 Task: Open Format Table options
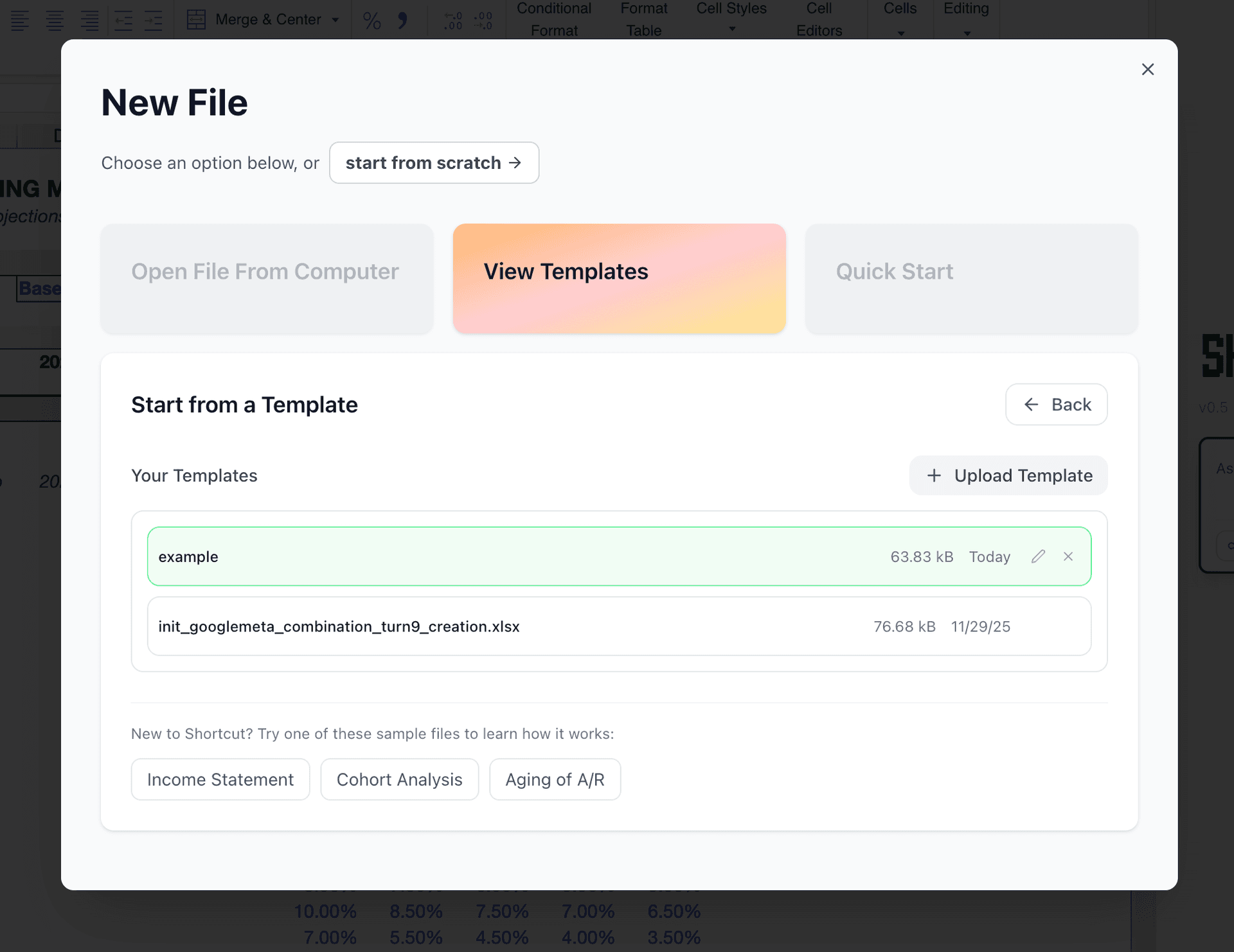(x=643, y=19)
